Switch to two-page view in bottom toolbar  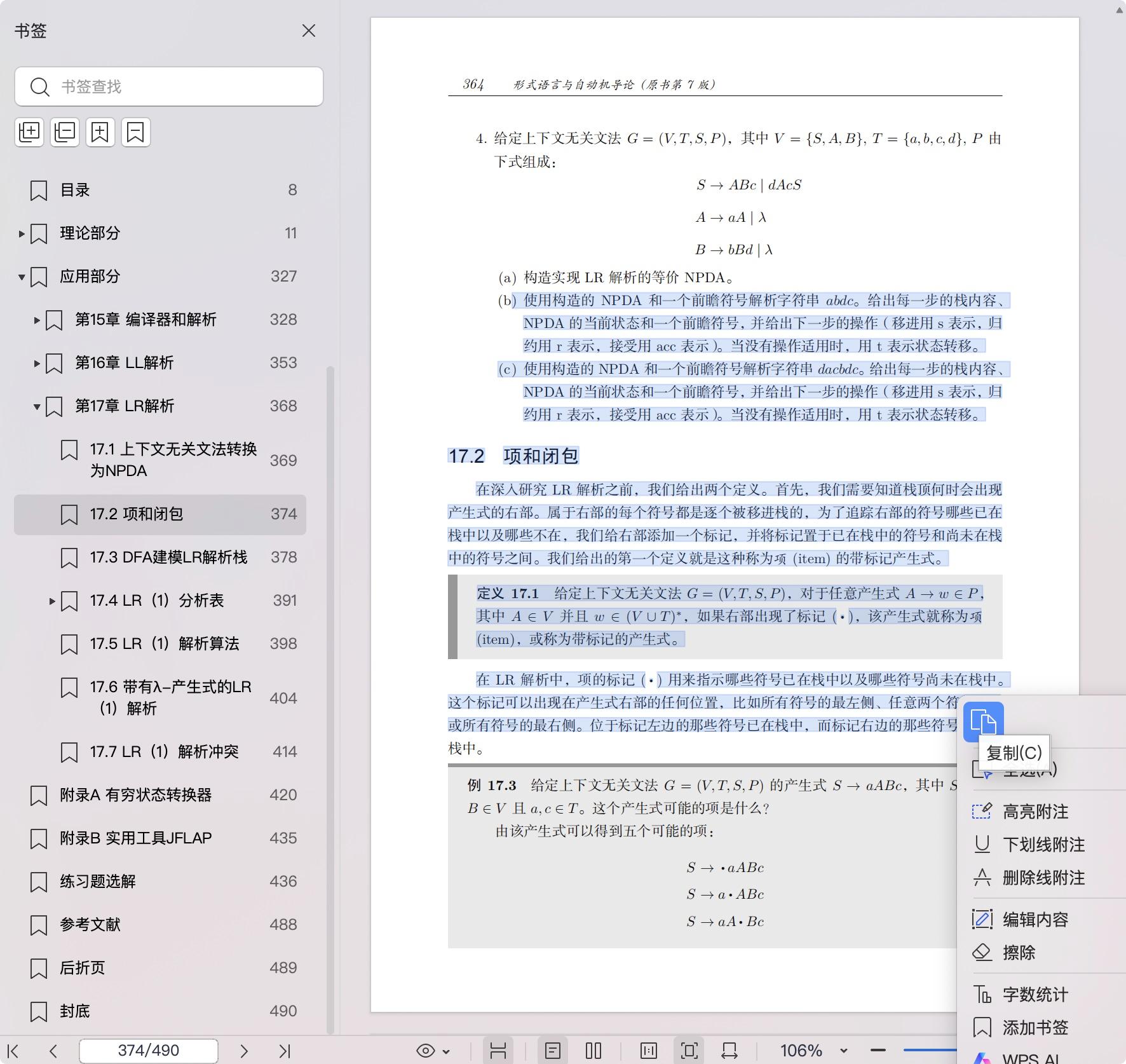(593, 1050)
